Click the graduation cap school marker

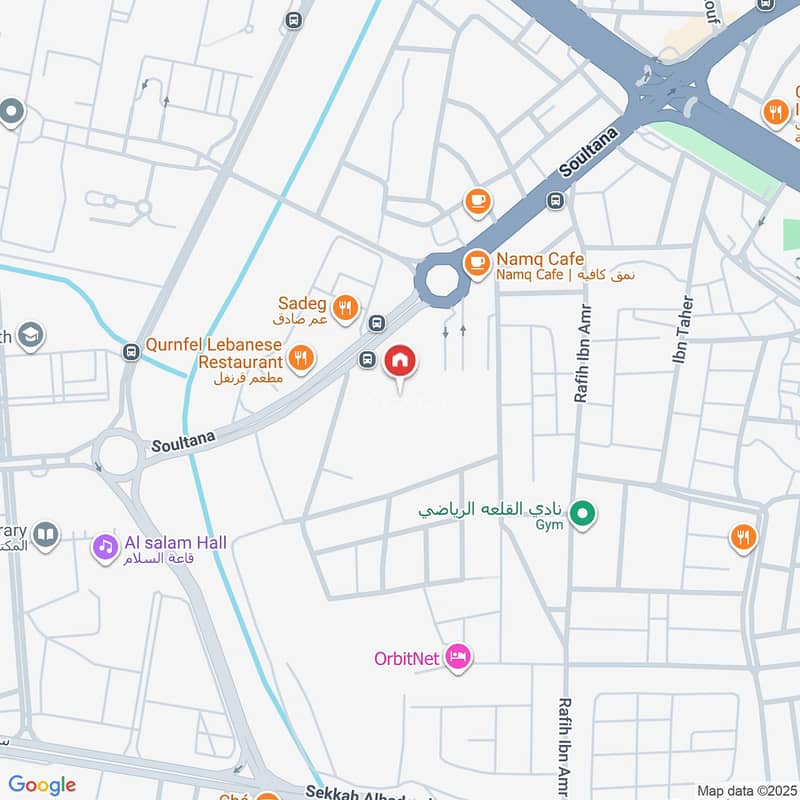coord(31,335)
